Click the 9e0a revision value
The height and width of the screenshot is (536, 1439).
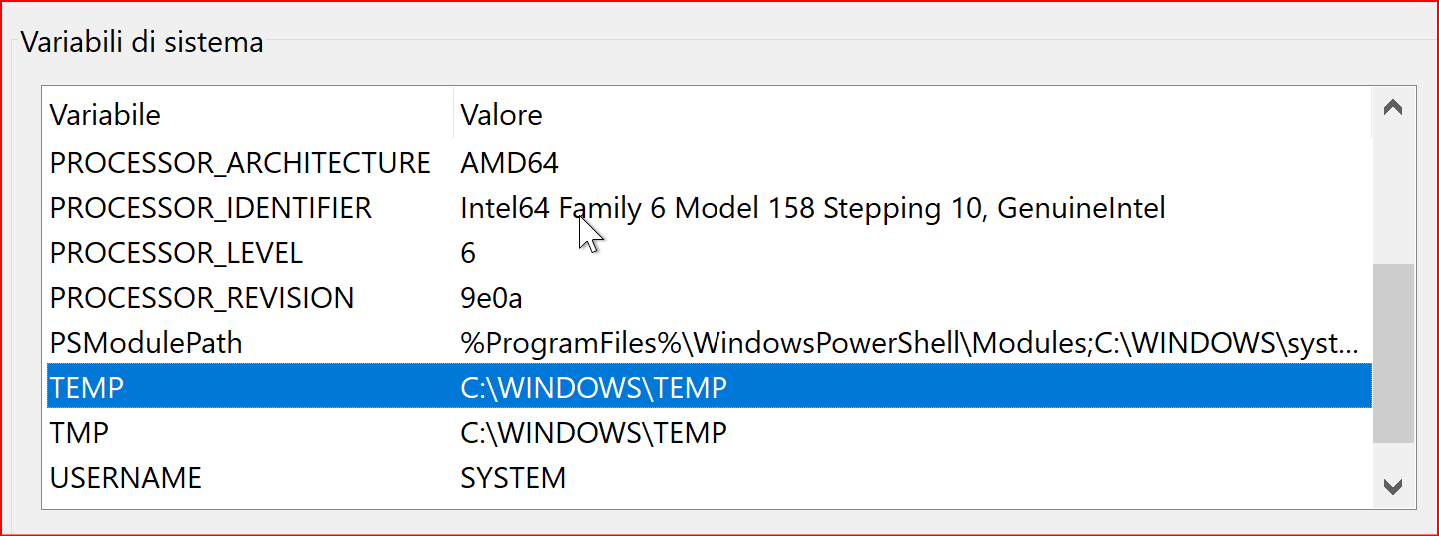(491, 298)
